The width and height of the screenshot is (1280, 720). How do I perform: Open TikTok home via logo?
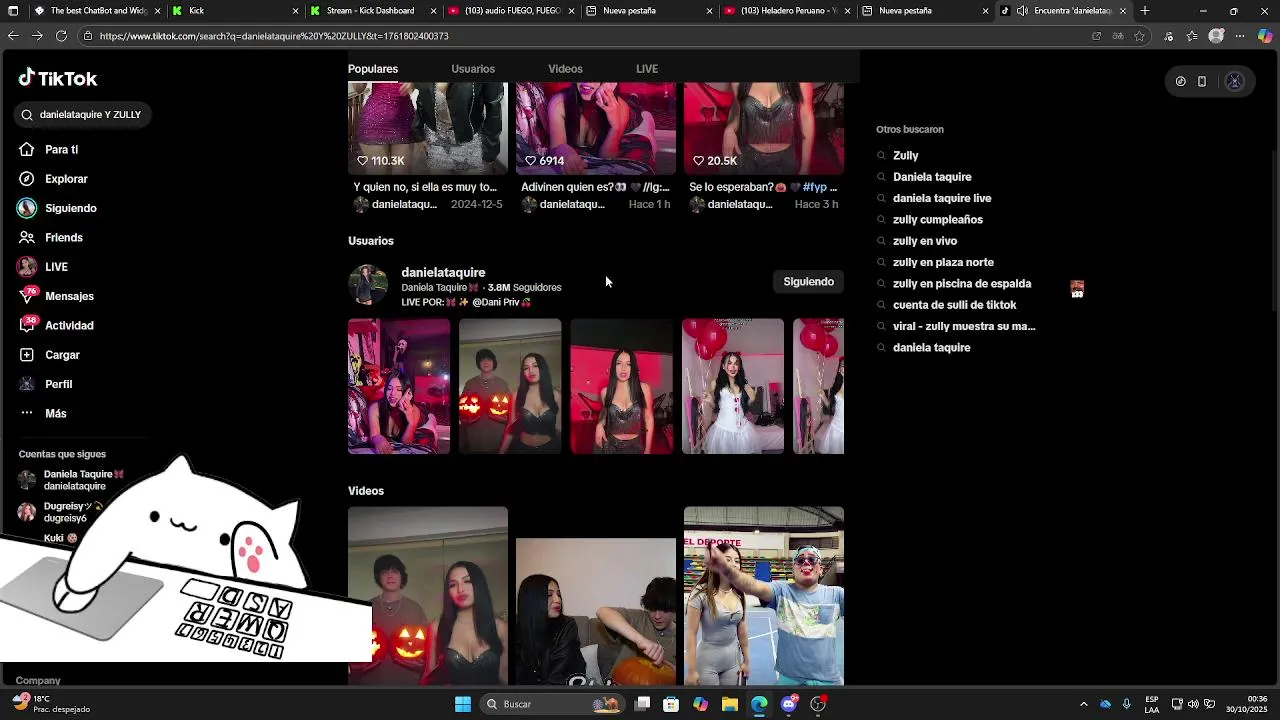click(58, 79)
